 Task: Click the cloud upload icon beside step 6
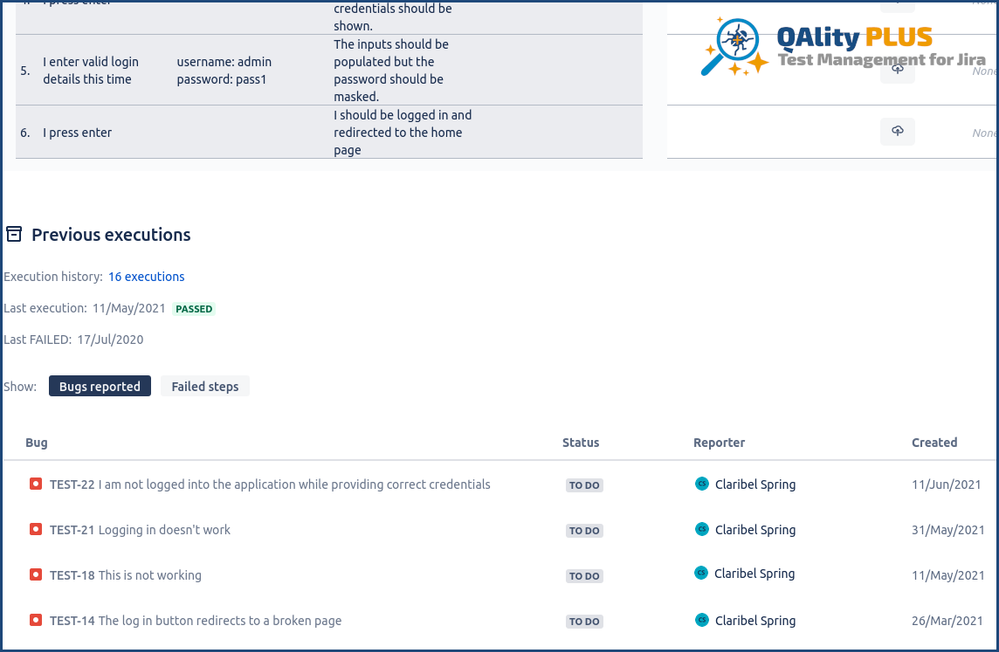point(896,131)
